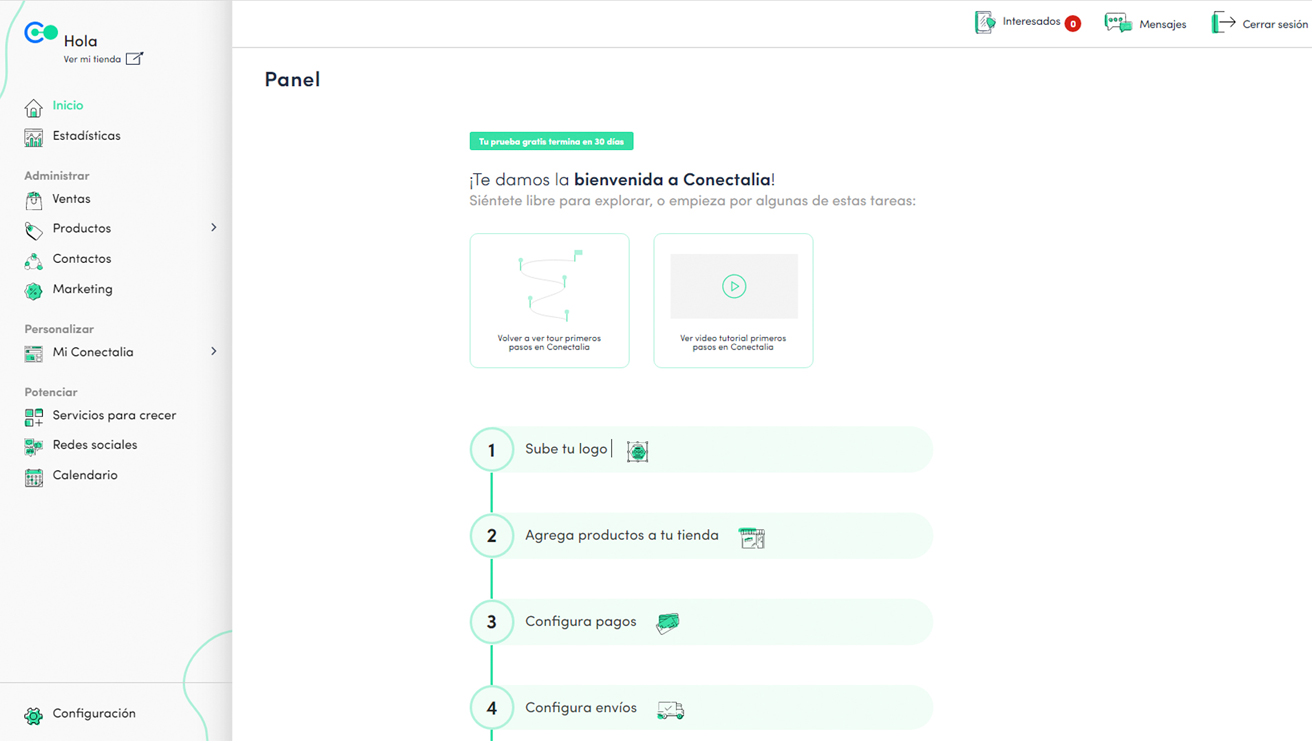Click the Mi Conectalia menu label
Image resolution: width=1312 pixels, height=743 pixels.
93,352
